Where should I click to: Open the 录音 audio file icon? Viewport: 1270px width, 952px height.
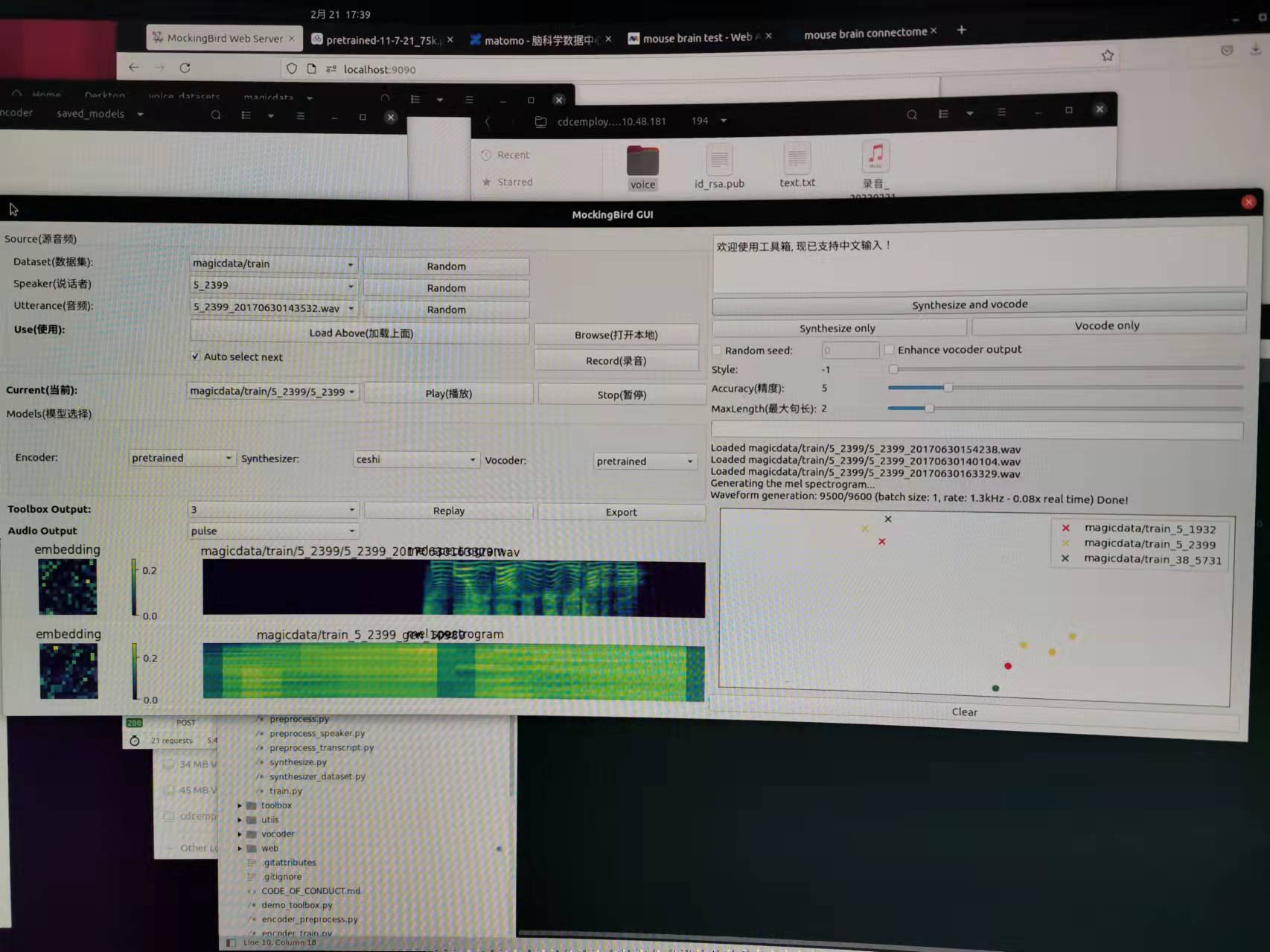[875, 156]
